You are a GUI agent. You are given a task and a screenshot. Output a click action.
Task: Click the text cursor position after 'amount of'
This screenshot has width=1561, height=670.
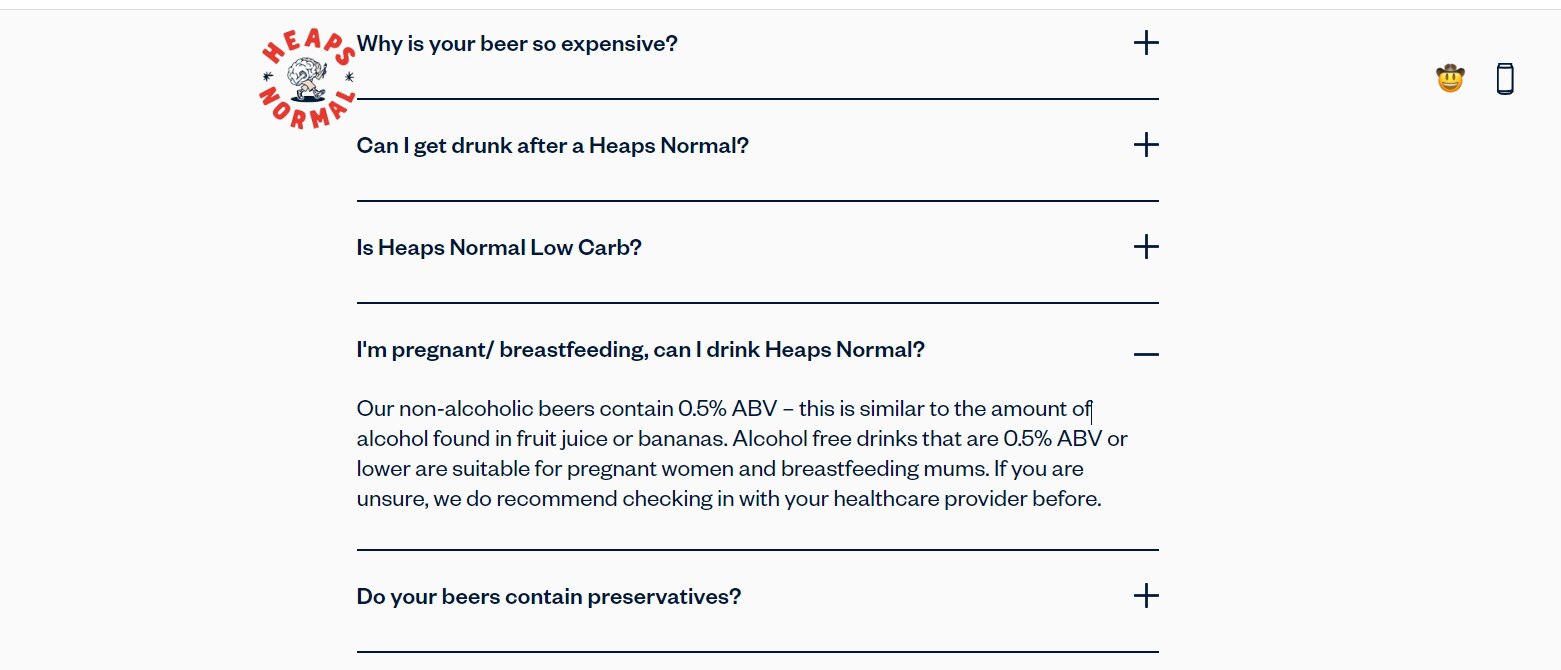pyautogui.click(x=1091, y=412)
